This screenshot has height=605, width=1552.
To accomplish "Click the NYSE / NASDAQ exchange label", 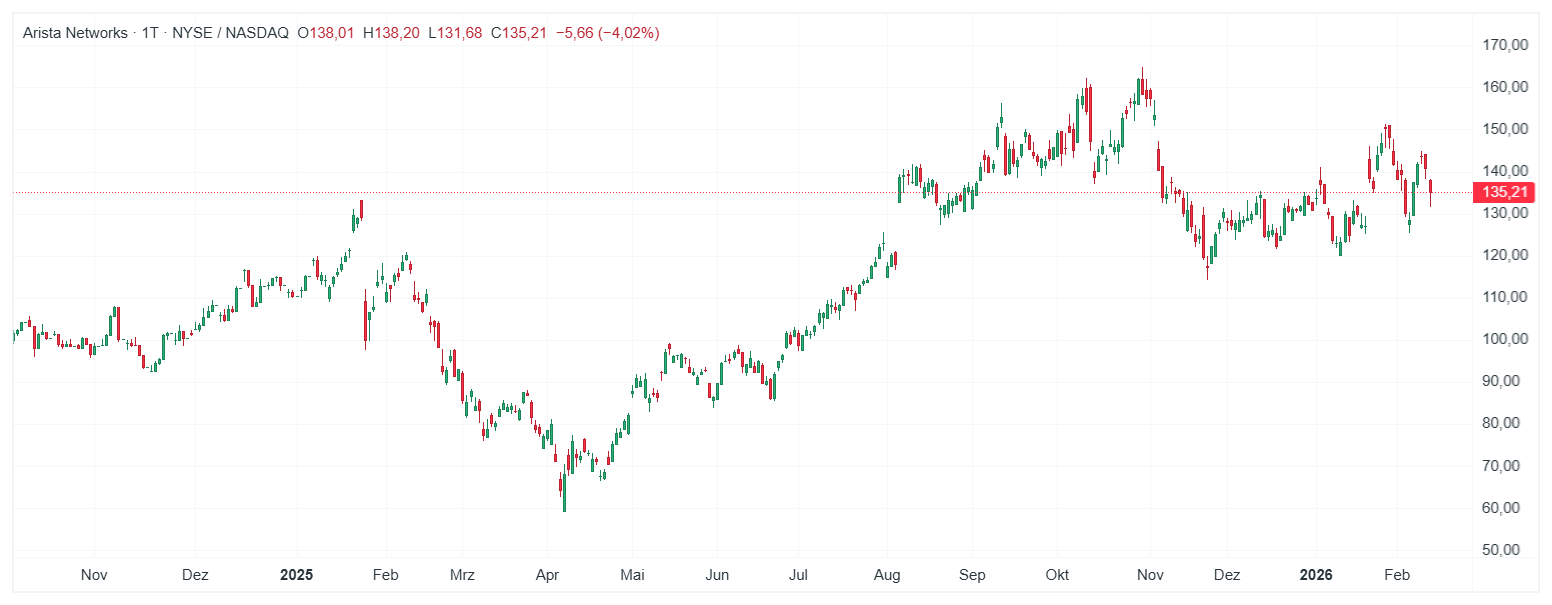I will click(230, 33).
